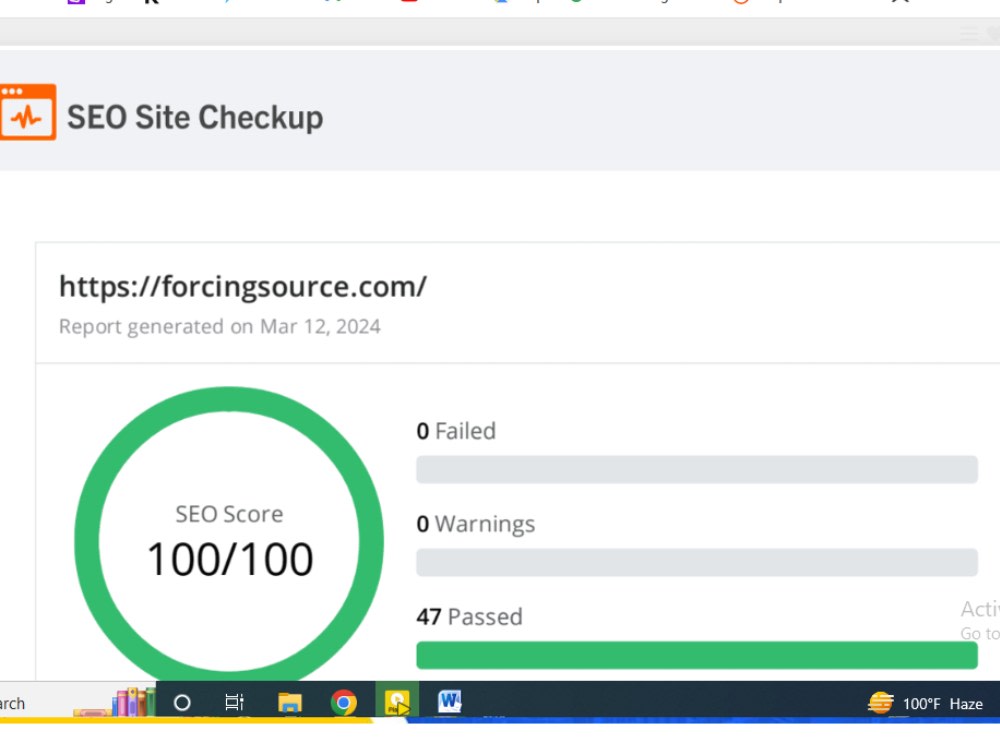The width and height of the screenshot is (1000, 750).
Task: Switch to Google Chrome in taskbar
Action: [x=343, y=703]
